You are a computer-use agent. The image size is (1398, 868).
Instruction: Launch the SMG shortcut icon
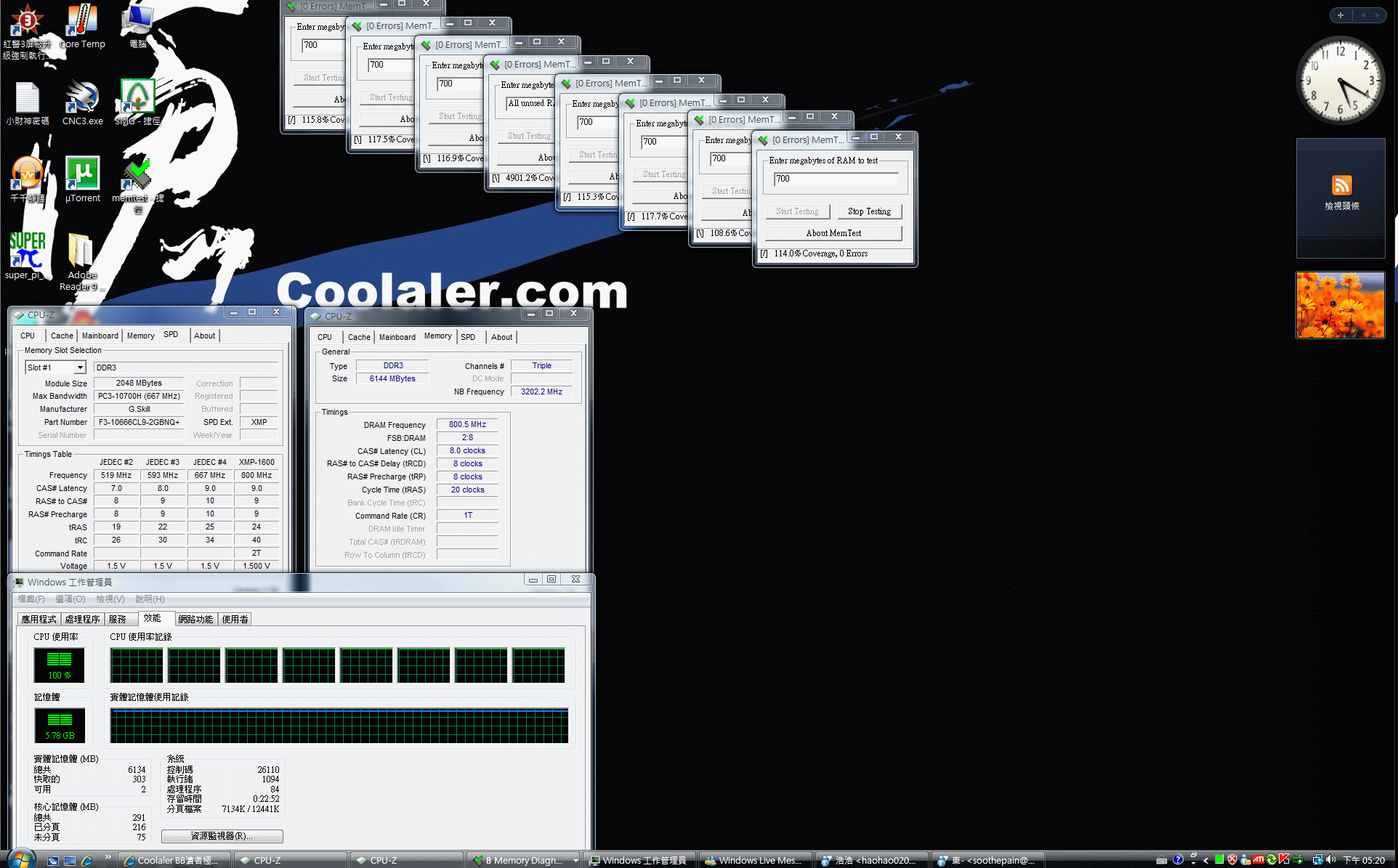click(x=137, y=103)
